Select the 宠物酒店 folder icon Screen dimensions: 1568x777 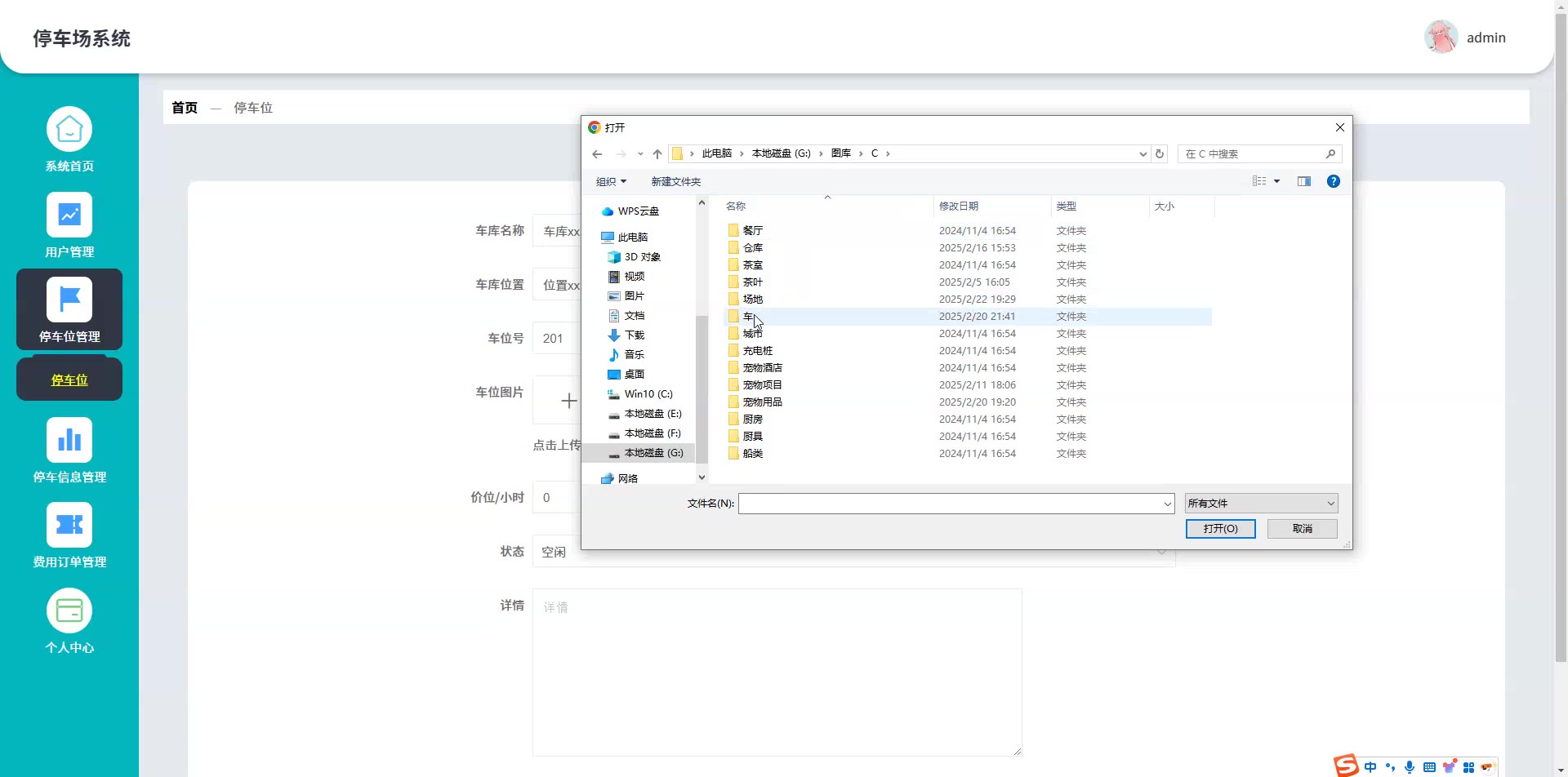click(733, 368)
